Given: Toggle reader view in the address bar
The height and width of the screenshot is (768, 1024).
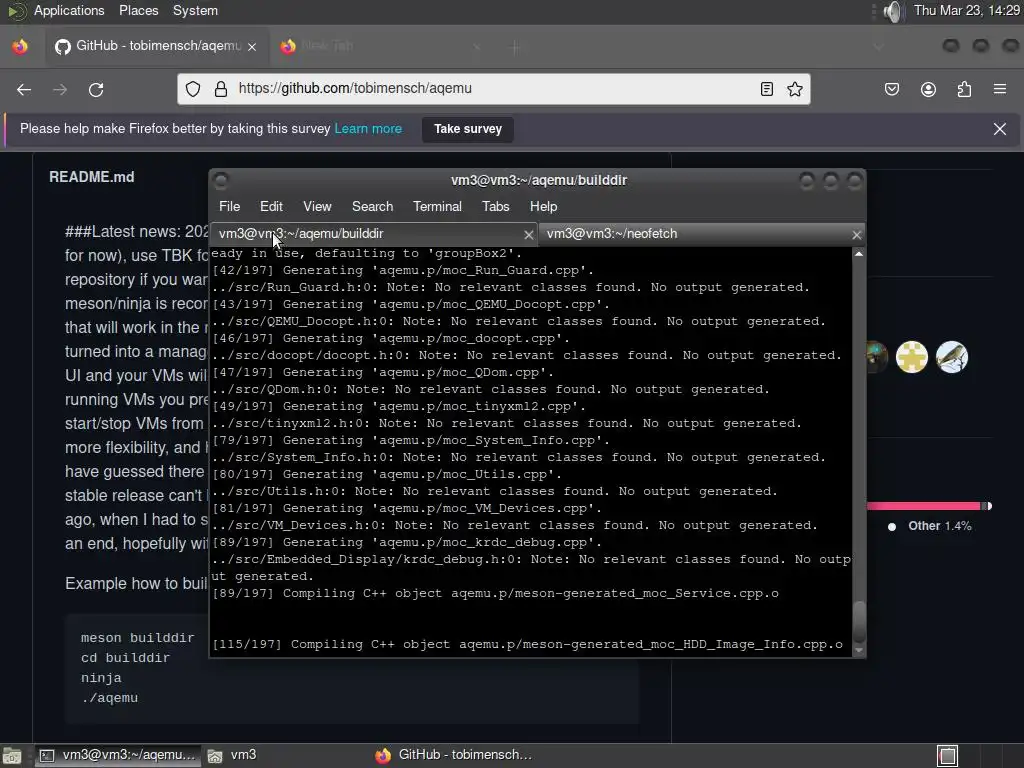Looking at the screenshot, I should pyautogui.click(x=767, y=89).
